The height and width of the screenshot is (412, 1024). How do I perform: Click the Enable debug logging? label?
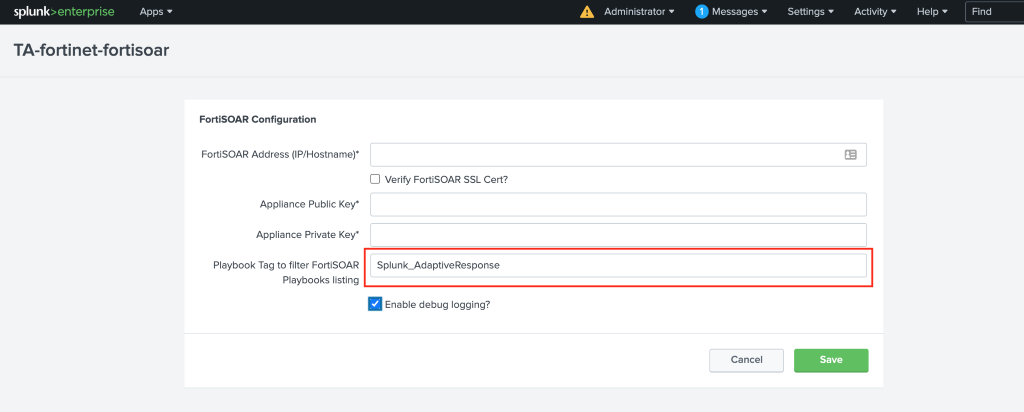(437, 304)
